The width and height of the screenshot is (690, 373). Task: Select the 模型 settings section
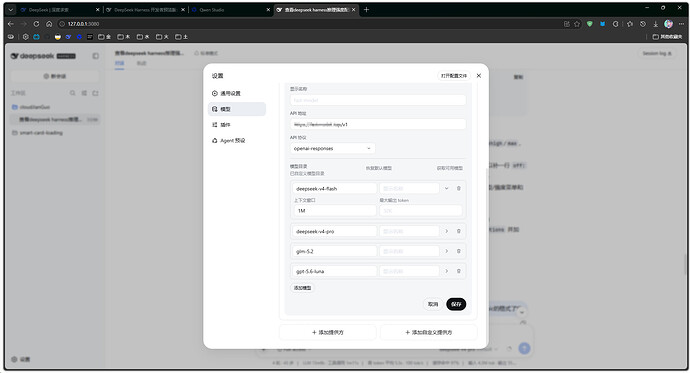[237, 109]
